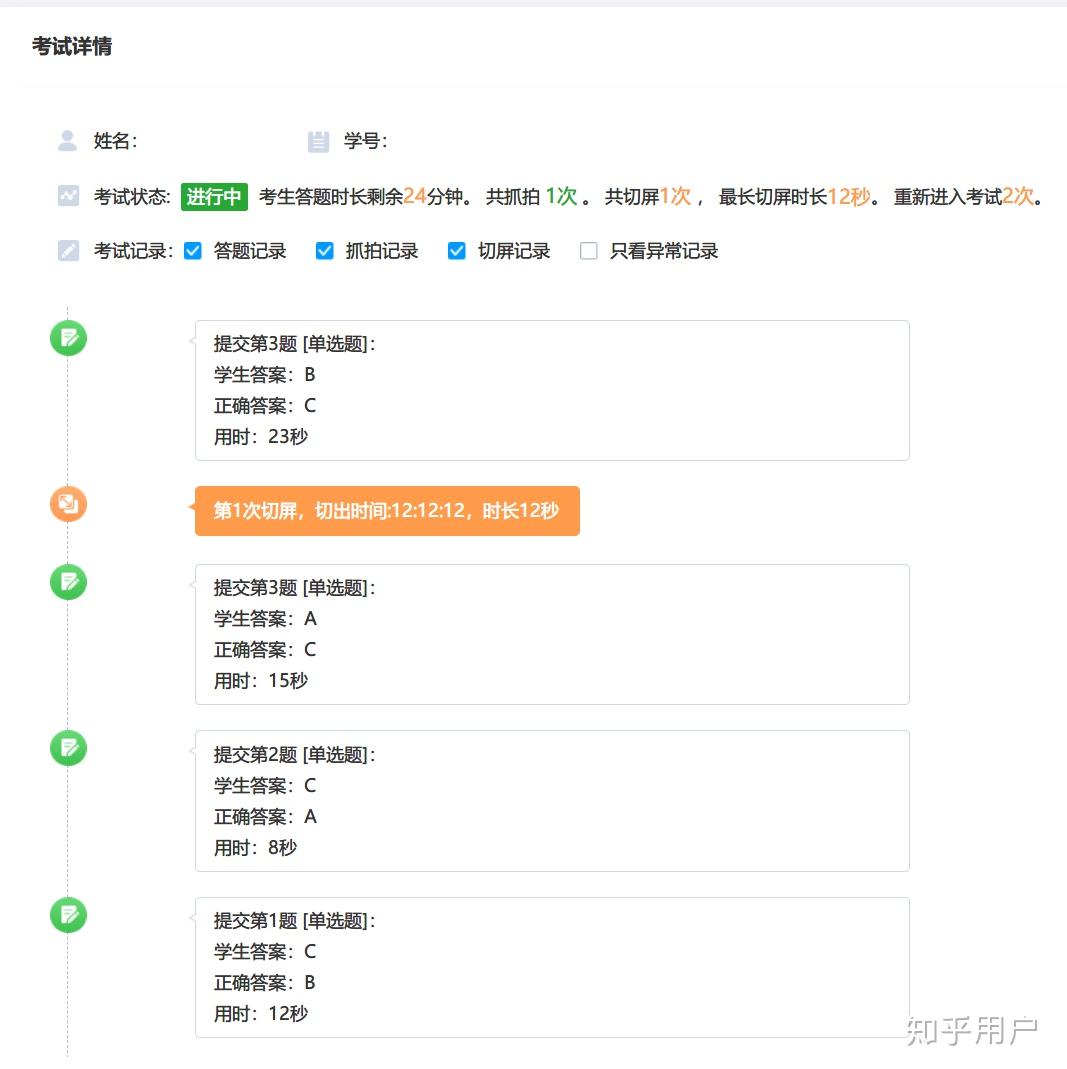Screen dimensions: 1067x1069
Task: Click the 重新进入考试2次 text
Action: pos(964,196)
